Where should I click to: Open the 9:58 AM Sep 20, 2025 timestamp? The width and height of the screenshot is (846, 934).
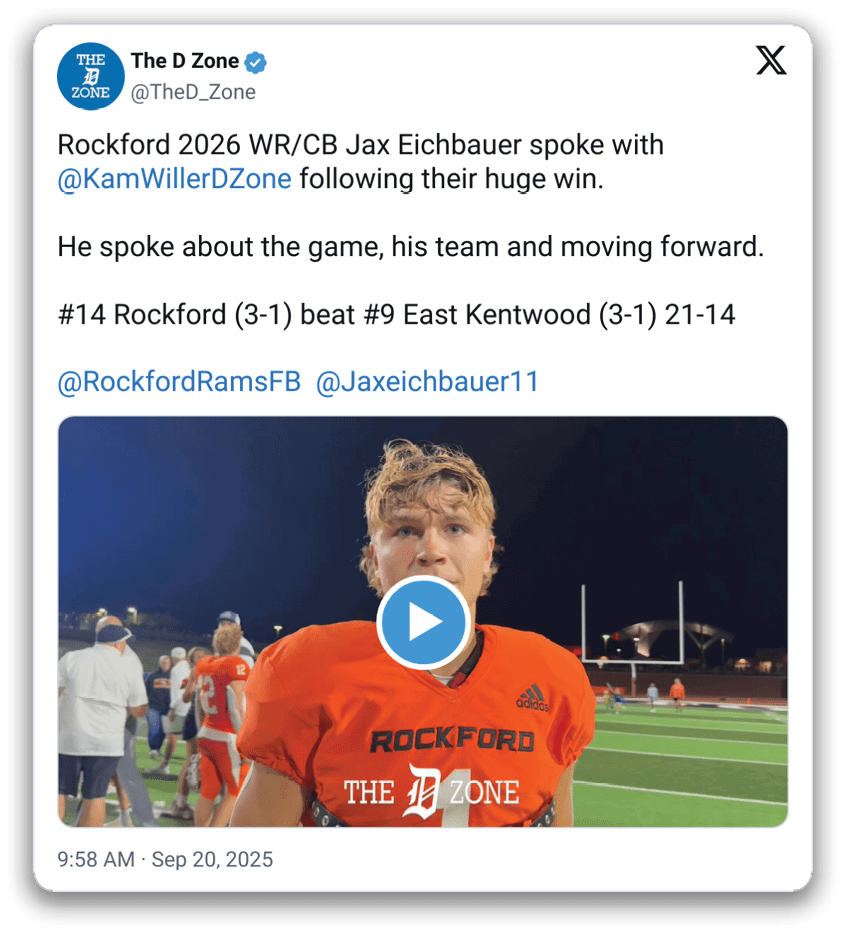coord(165,859)
